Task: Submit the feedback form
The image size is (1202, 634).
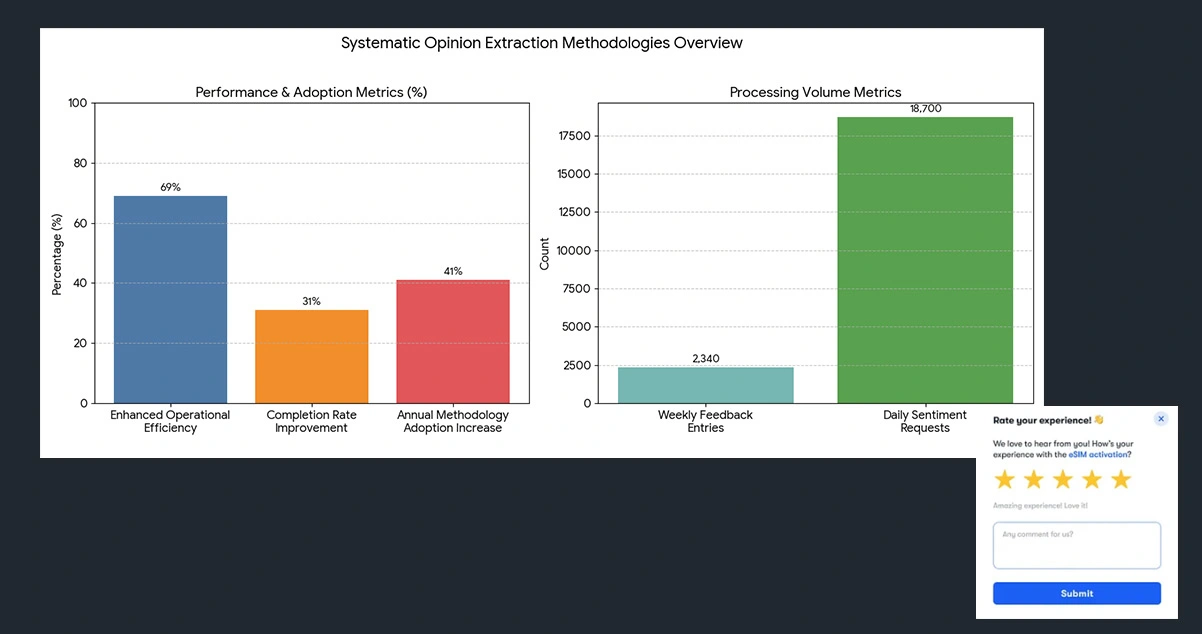Action: tap(1076, 593)
